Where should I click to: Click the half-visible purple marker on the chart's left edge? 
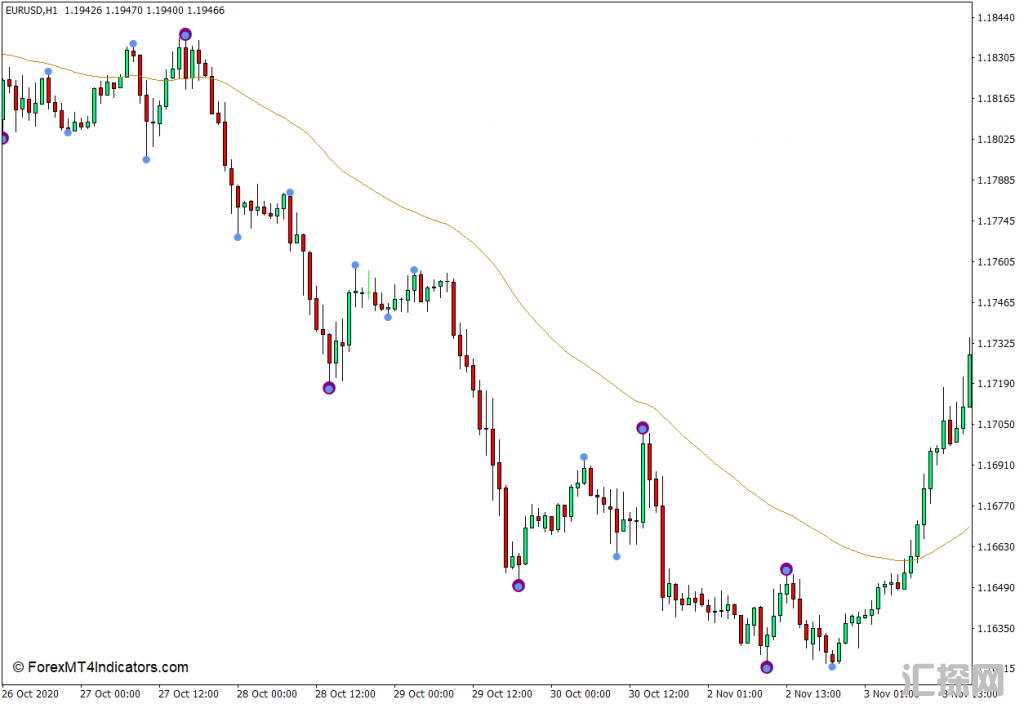(x=3, y=138)
